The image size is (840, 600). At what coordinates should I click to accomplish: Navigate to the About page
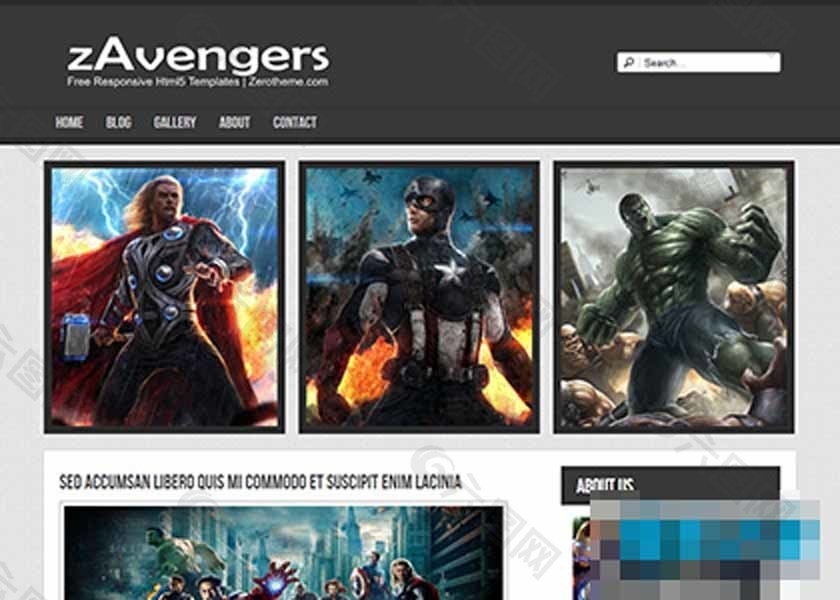pyautogui.click(x=235, y=122)
